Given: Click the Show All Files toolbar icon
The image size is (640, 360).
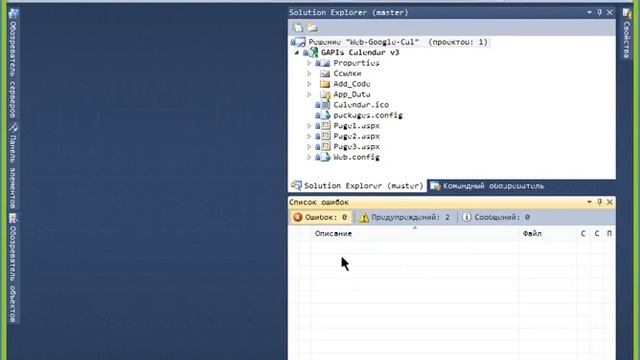Looking at the screenshot, I should (312, 27).
